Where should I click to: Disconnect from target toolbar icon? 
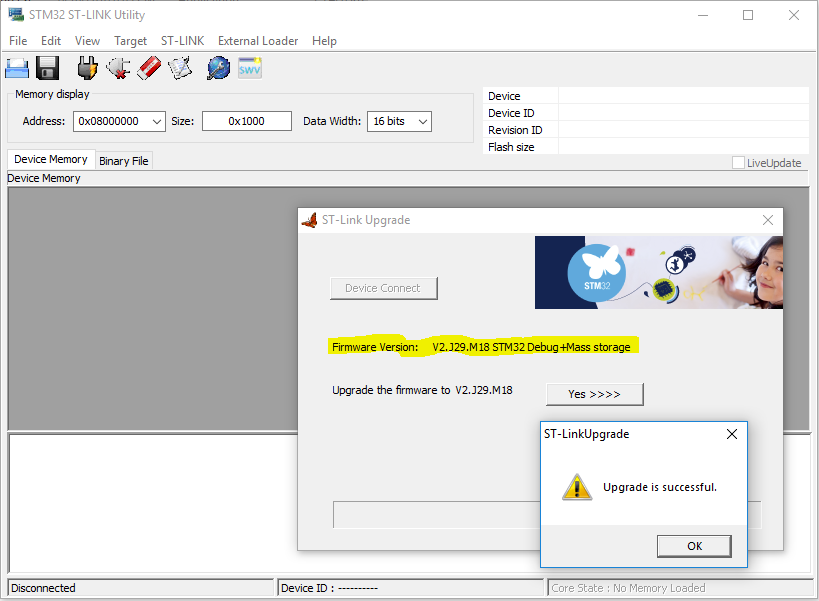(119, 68)
